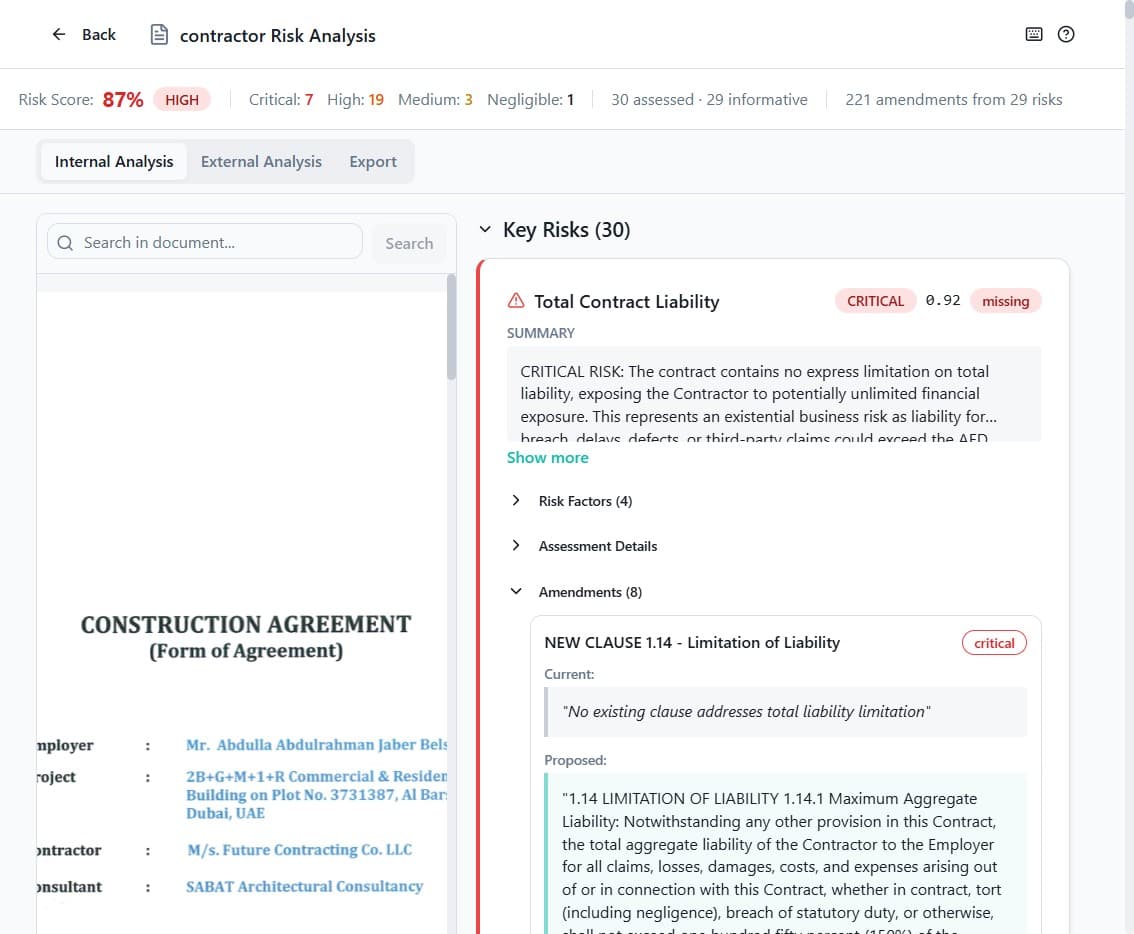Image resolution: width=1134 pixels, height=934 pixels.
Task: Click the CRITICAL severity badge on the risk card
Action: [875, 300]
